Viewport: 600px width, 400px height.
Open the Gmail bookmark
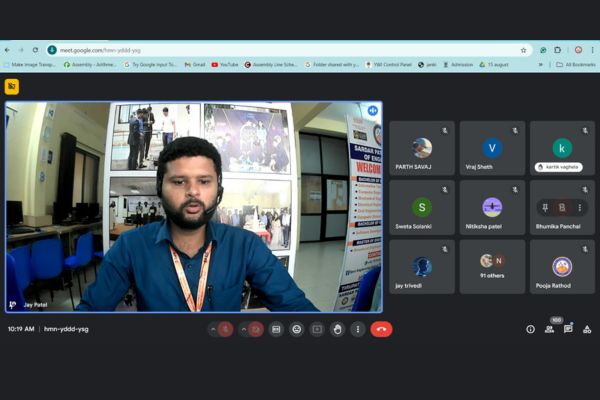pyautogui.click(x=195, y=65)
